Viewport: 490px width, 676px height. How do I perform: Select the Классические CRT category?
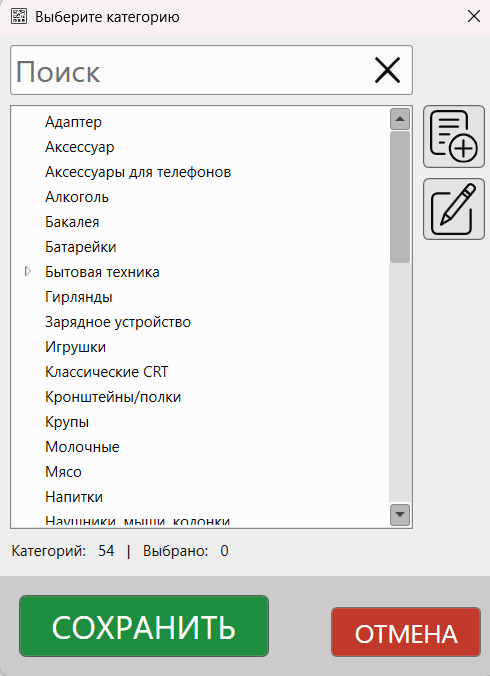[x=106, y=372]
